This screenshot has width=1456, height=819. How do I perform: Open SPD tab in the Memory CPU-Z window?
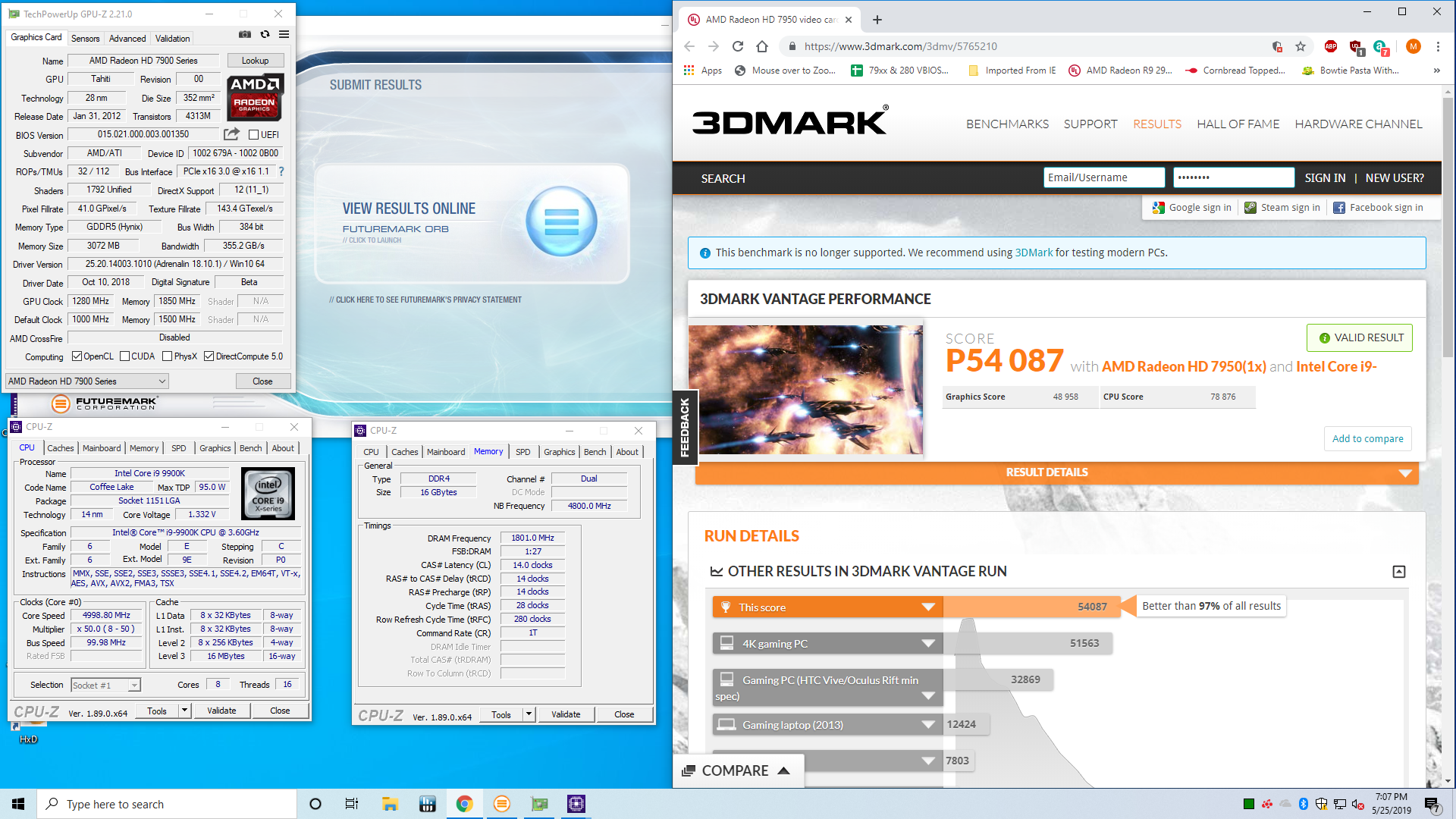pyautogui.click(x=523, y=452)
